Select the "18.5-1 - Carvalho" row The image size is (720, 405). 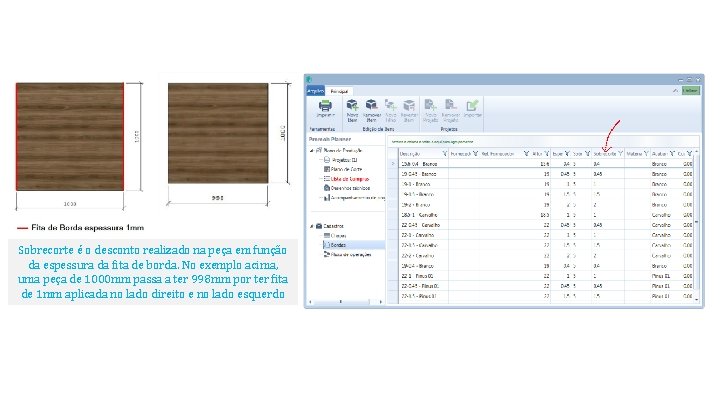546,215
